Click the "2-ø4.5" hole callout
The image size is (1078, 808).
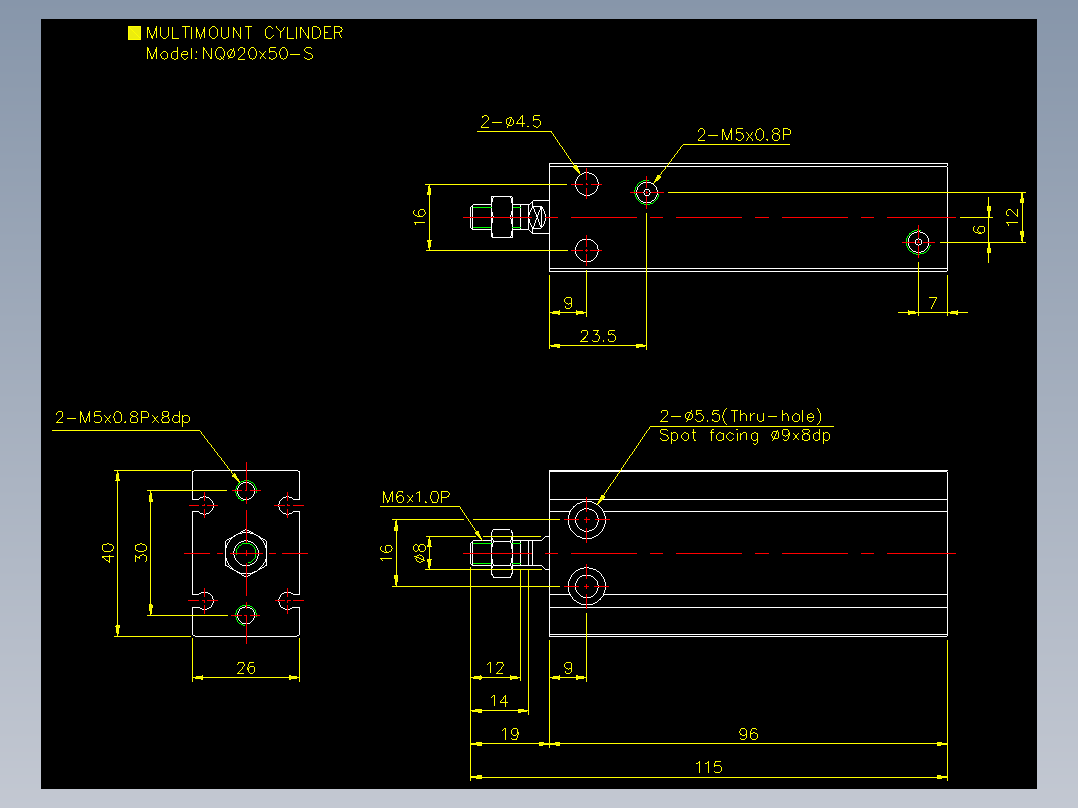[511, 122]
